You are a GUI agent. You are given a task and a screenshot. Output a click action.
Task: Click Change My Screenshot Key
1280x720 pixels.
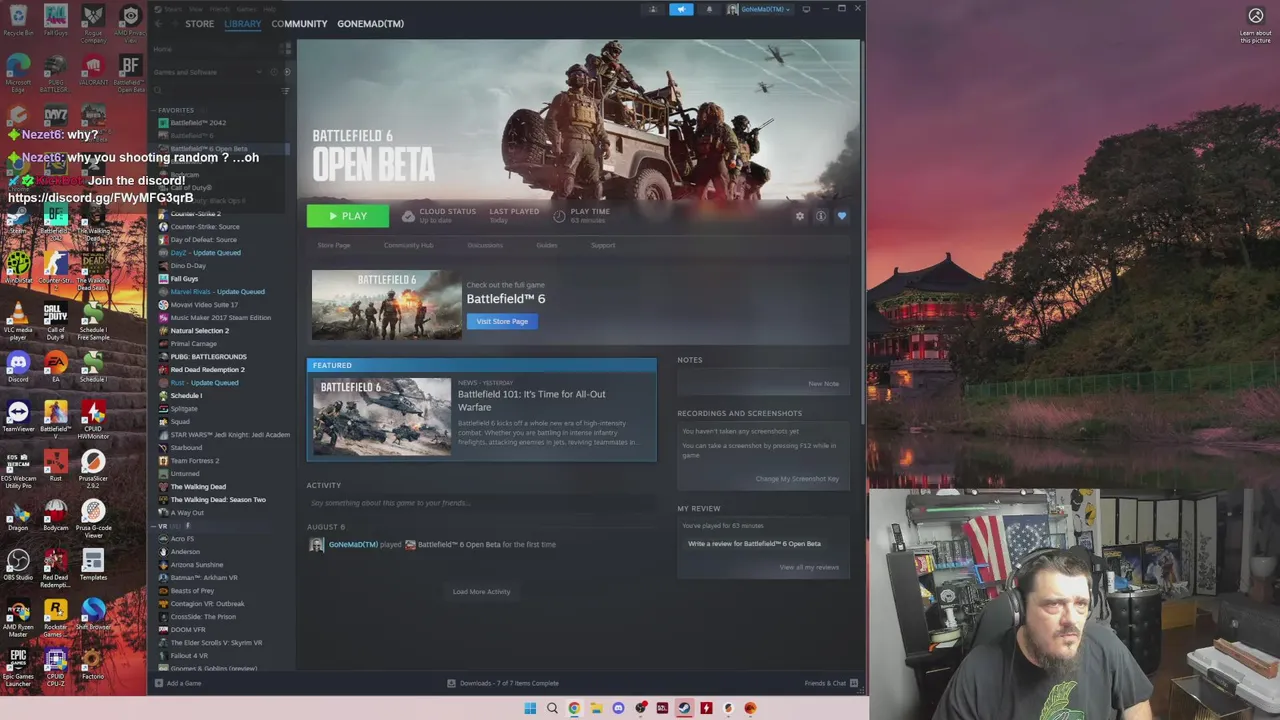797,479
